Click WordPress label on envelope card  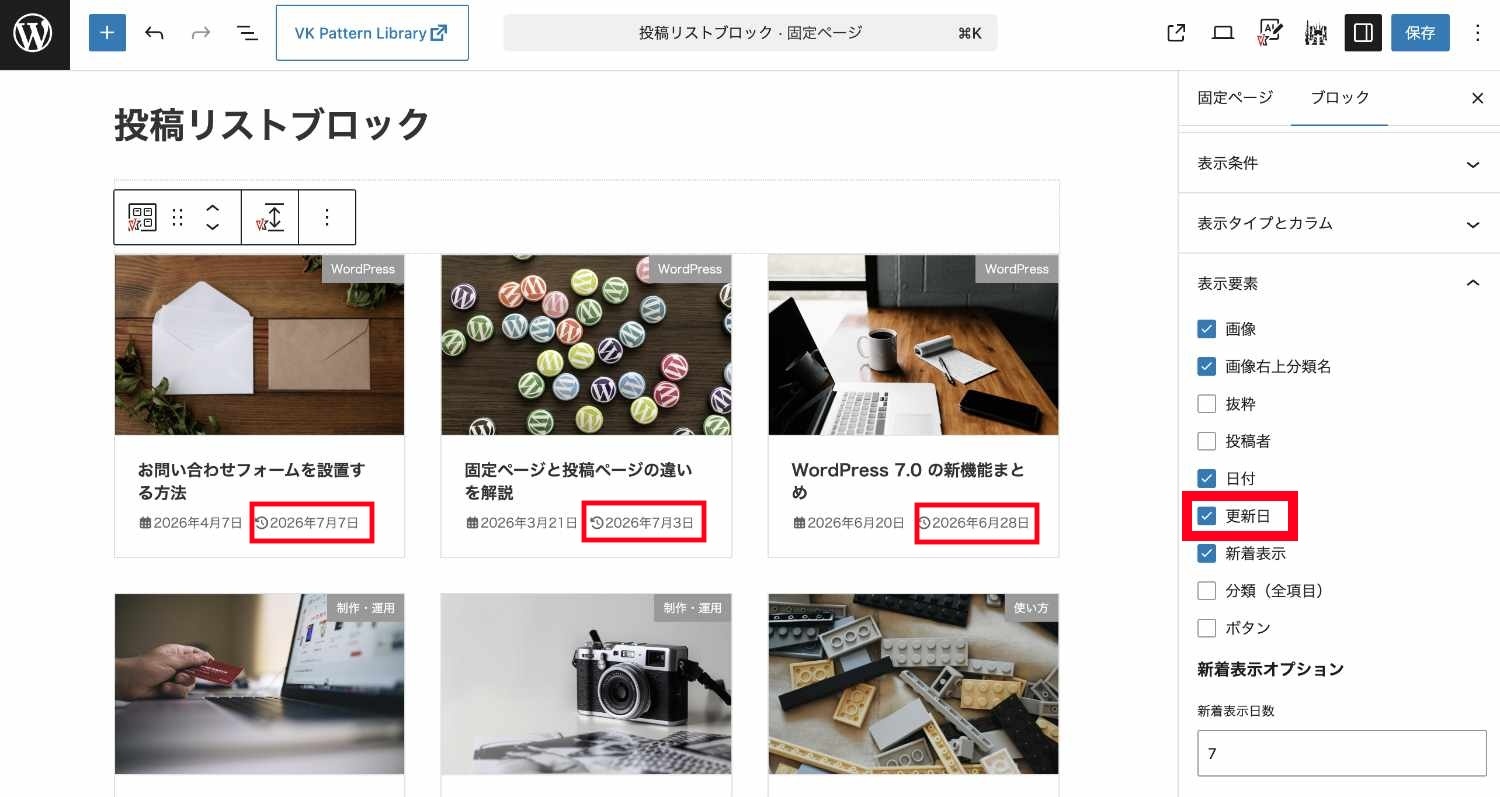pos(363,269)
